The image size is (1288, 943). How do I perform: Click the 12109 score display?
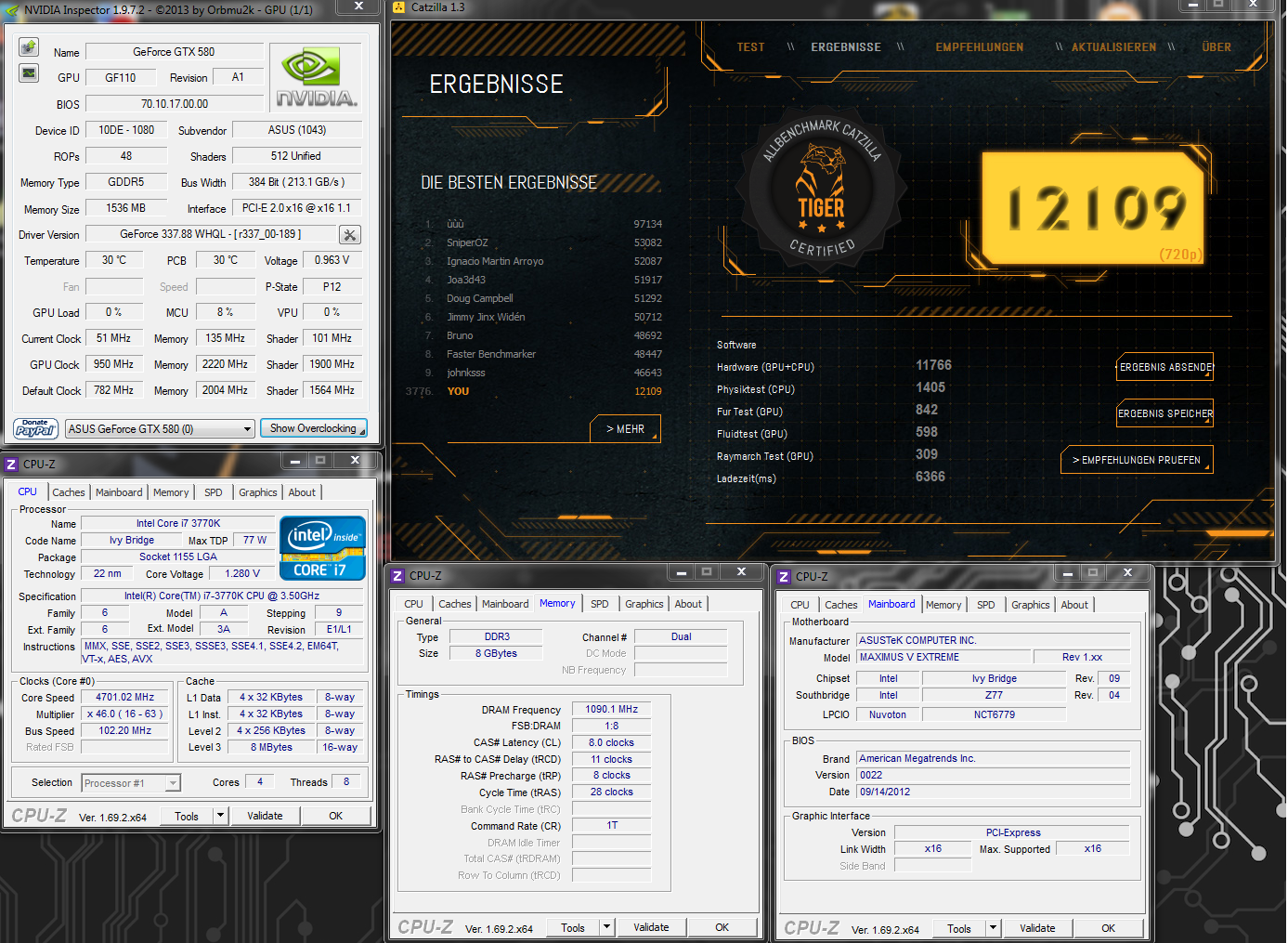tap(1094, 208)
